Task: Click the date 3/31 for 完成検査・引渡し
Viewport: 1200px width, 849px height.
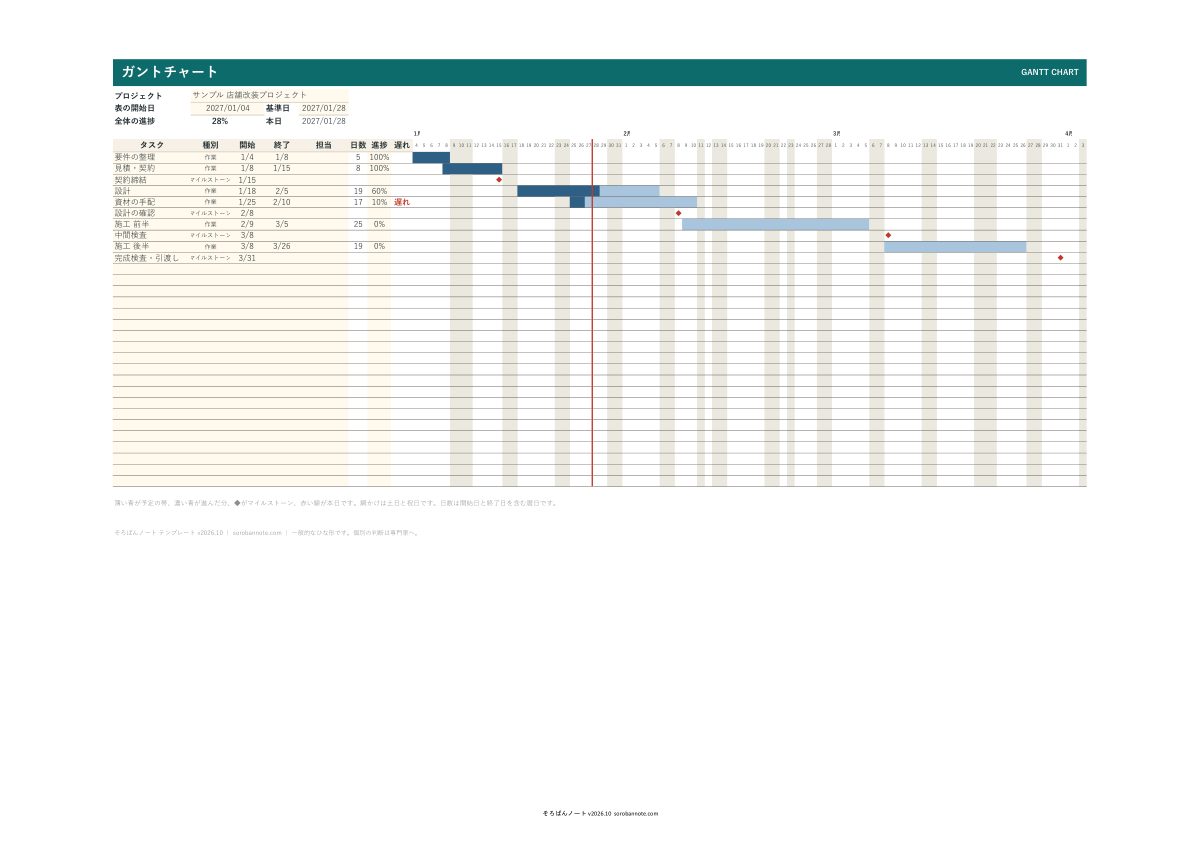Action: 247,258
